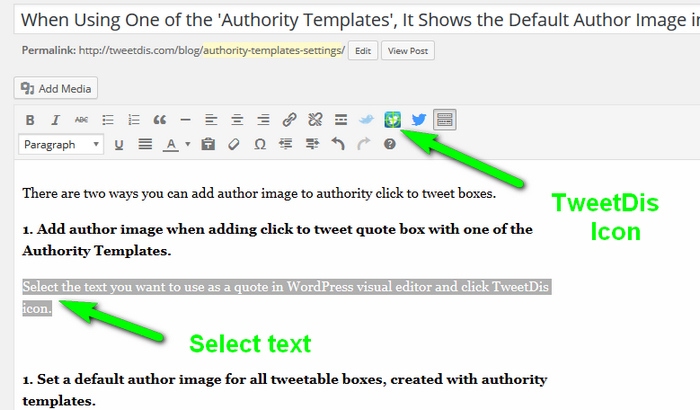
Task: Click the TweetDis icon in toolbar
Action: click(392, 120)
